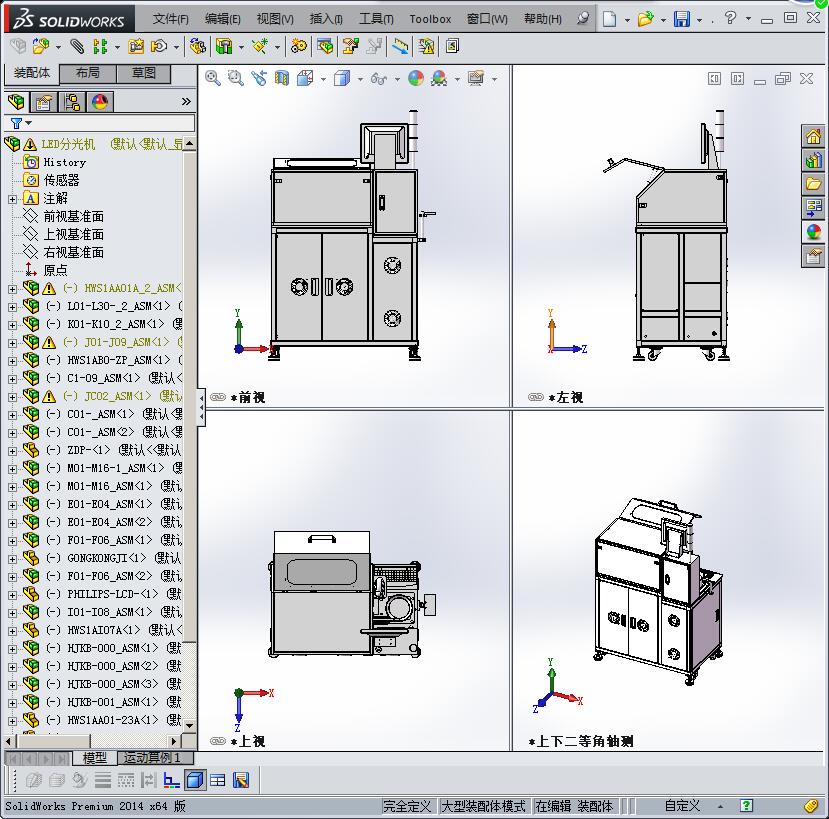The width and height of the screenshot is (829, 819).
Task: Open the 编辑(E) menu
Action: [x=223, y=19]
